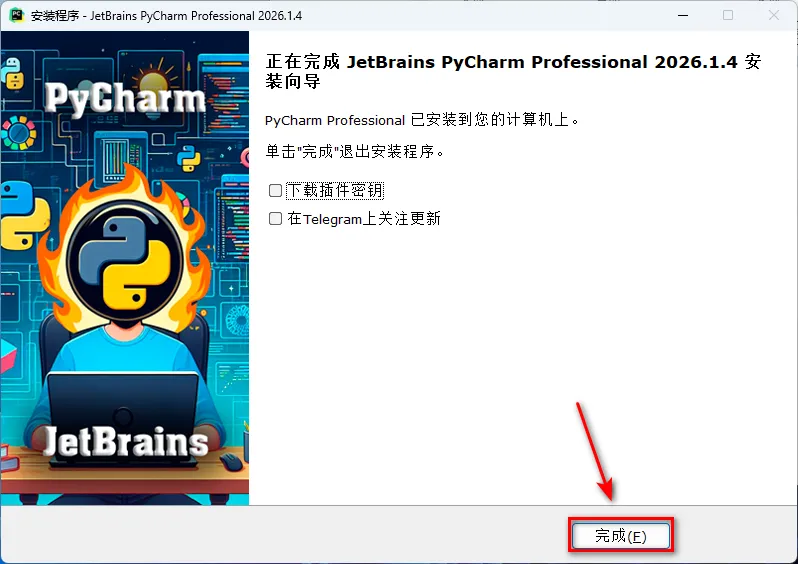Image resolution: width=798 pixels, height=564 pixels.
Task: Close the PyCharm installer window
Action: (x=774, y=15)
